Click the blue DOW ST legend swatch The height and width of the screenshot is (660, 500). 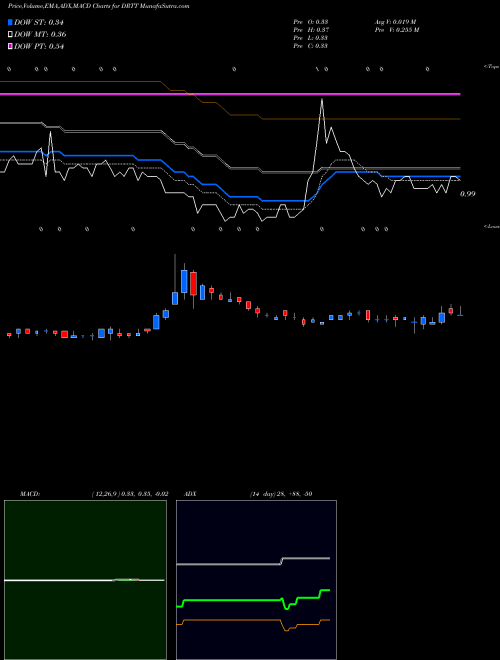10,22
